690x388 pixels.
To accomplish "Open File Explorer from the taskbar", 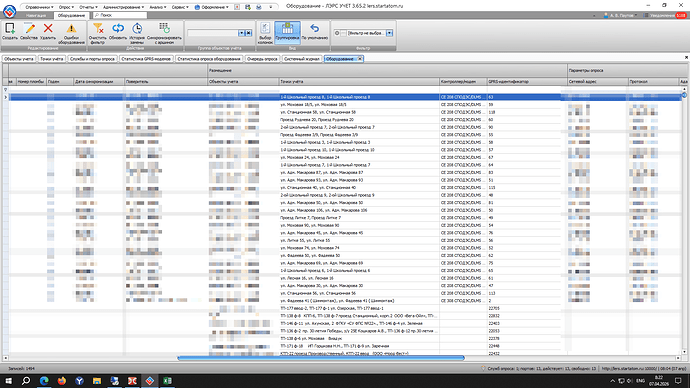I will click(x=97, y=381).
